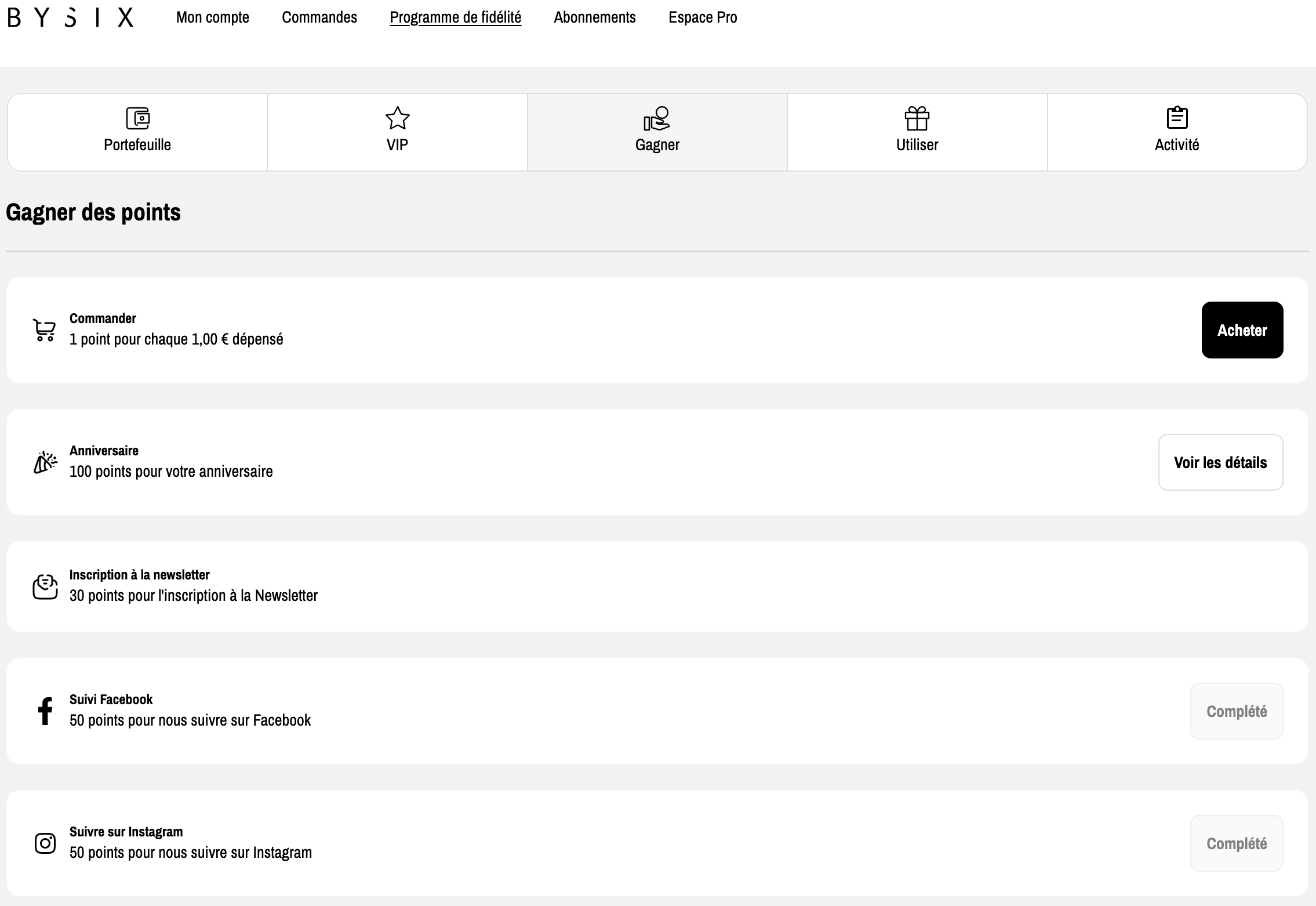The width and height of the screenshot is (1316, 906).
Task: Navigate to the Abonnements page
Action: click(594, 17)
